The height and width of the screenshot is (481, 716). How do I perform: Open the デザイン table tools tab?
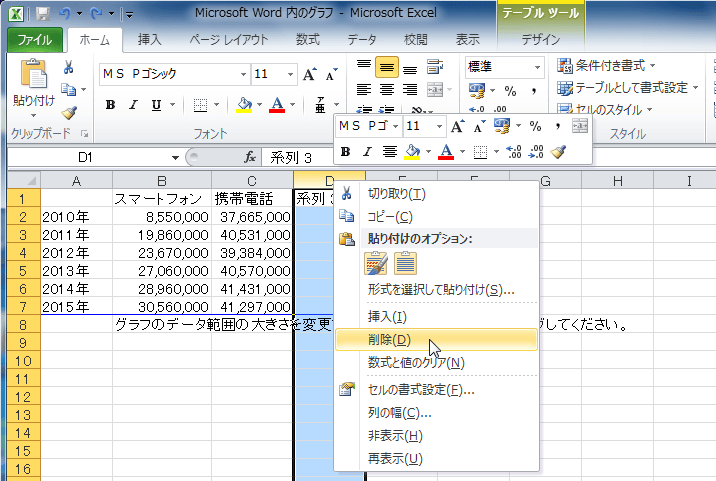[541, 40]
